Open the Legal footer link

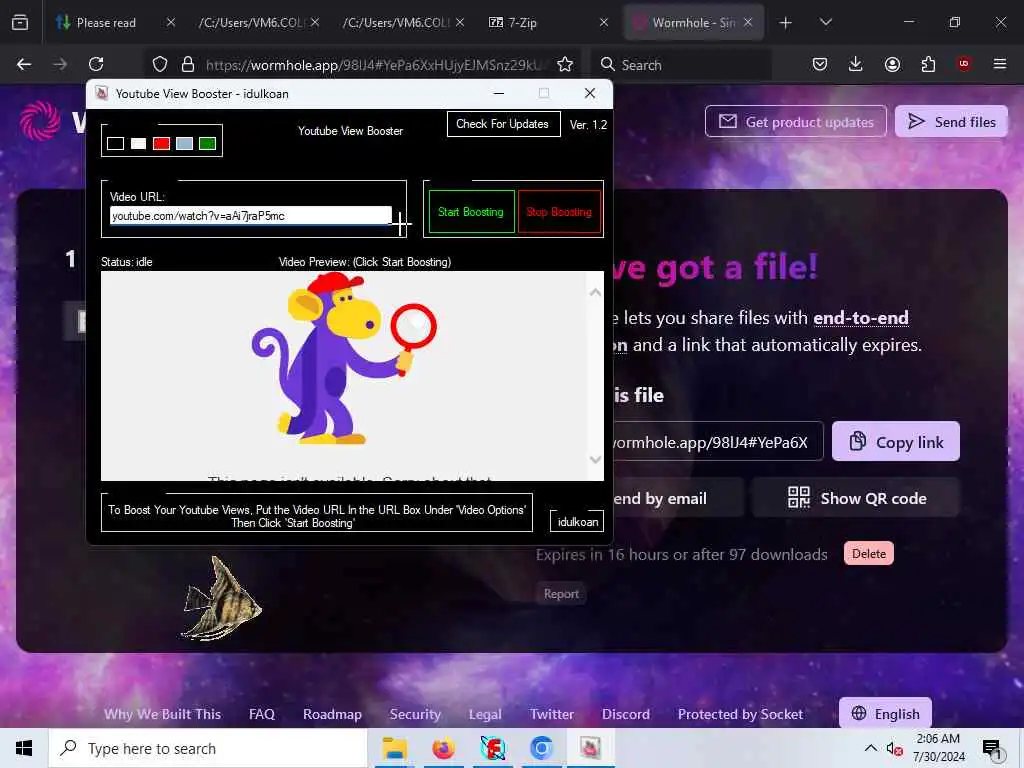tap(485, 714)
